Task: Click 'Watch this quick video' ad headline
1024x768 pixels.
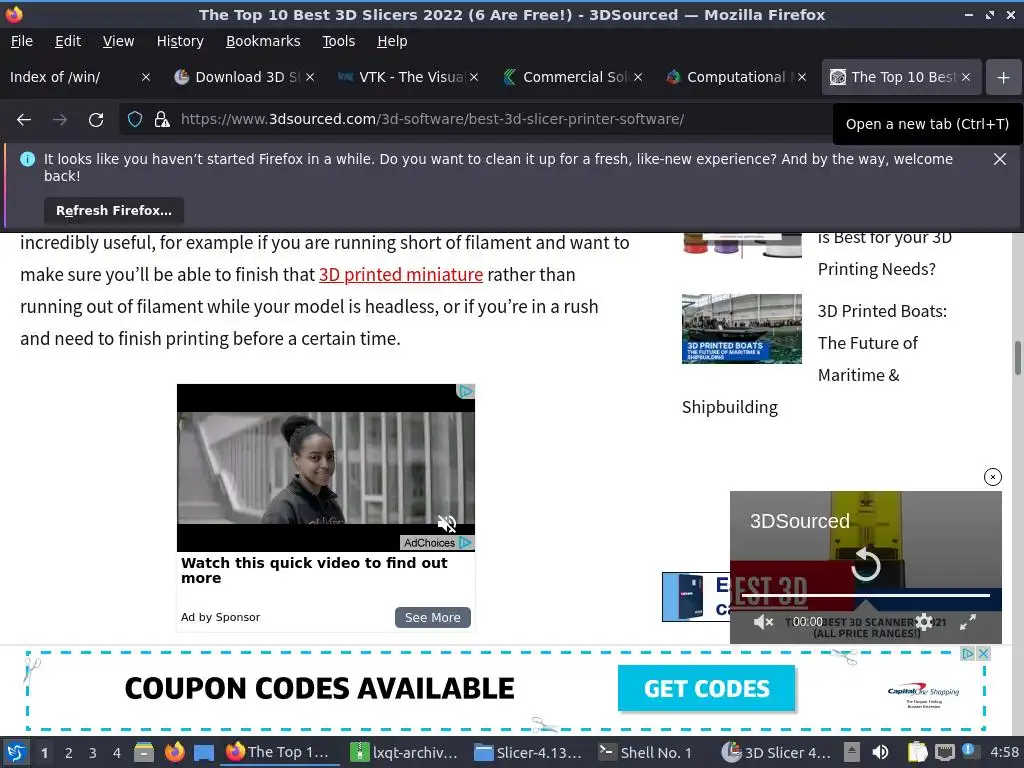Action: point(314,571)
